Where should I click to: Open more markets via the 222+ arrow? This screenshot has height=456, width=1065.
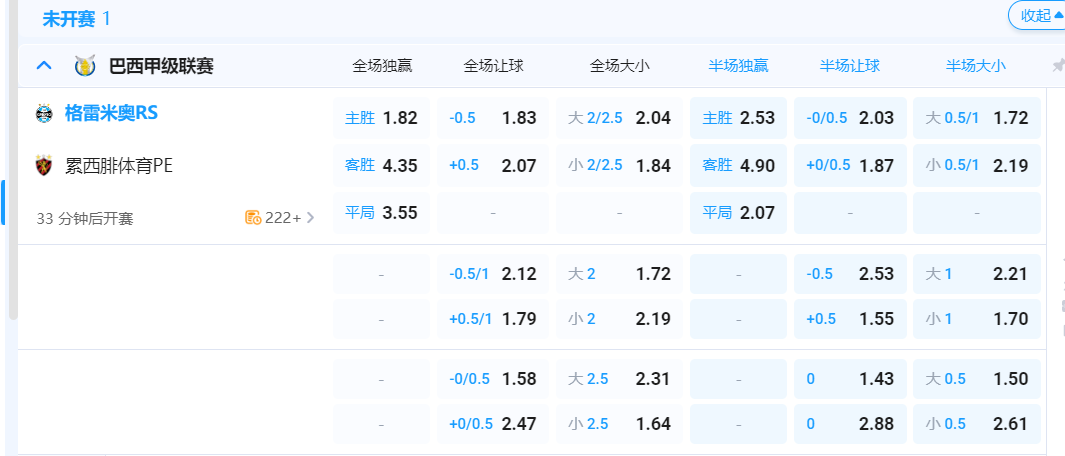click(310, 217)
